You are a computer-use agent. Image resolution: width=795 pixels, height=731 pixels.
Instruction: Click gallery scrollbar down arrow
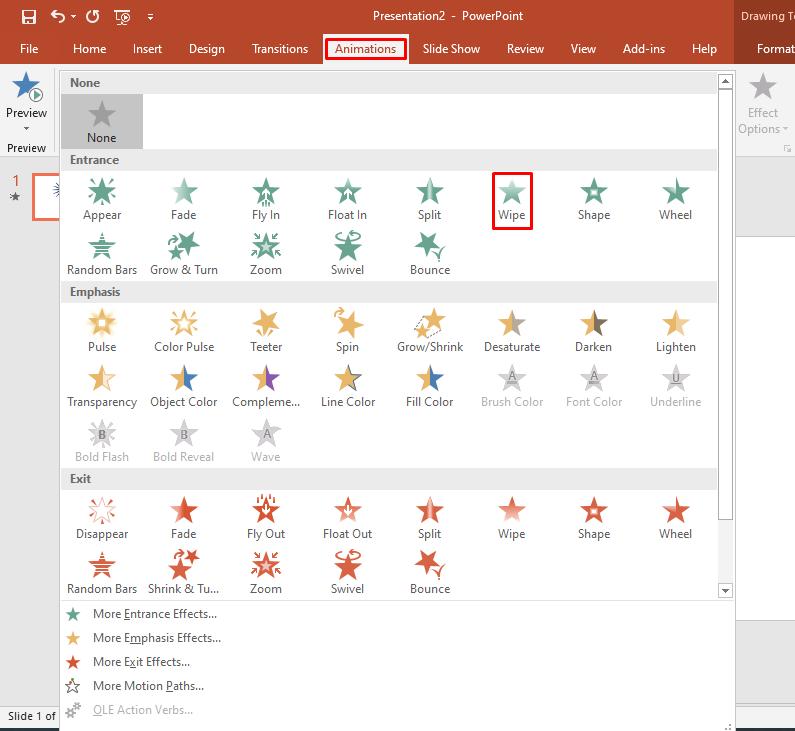[x=726, y=591]
